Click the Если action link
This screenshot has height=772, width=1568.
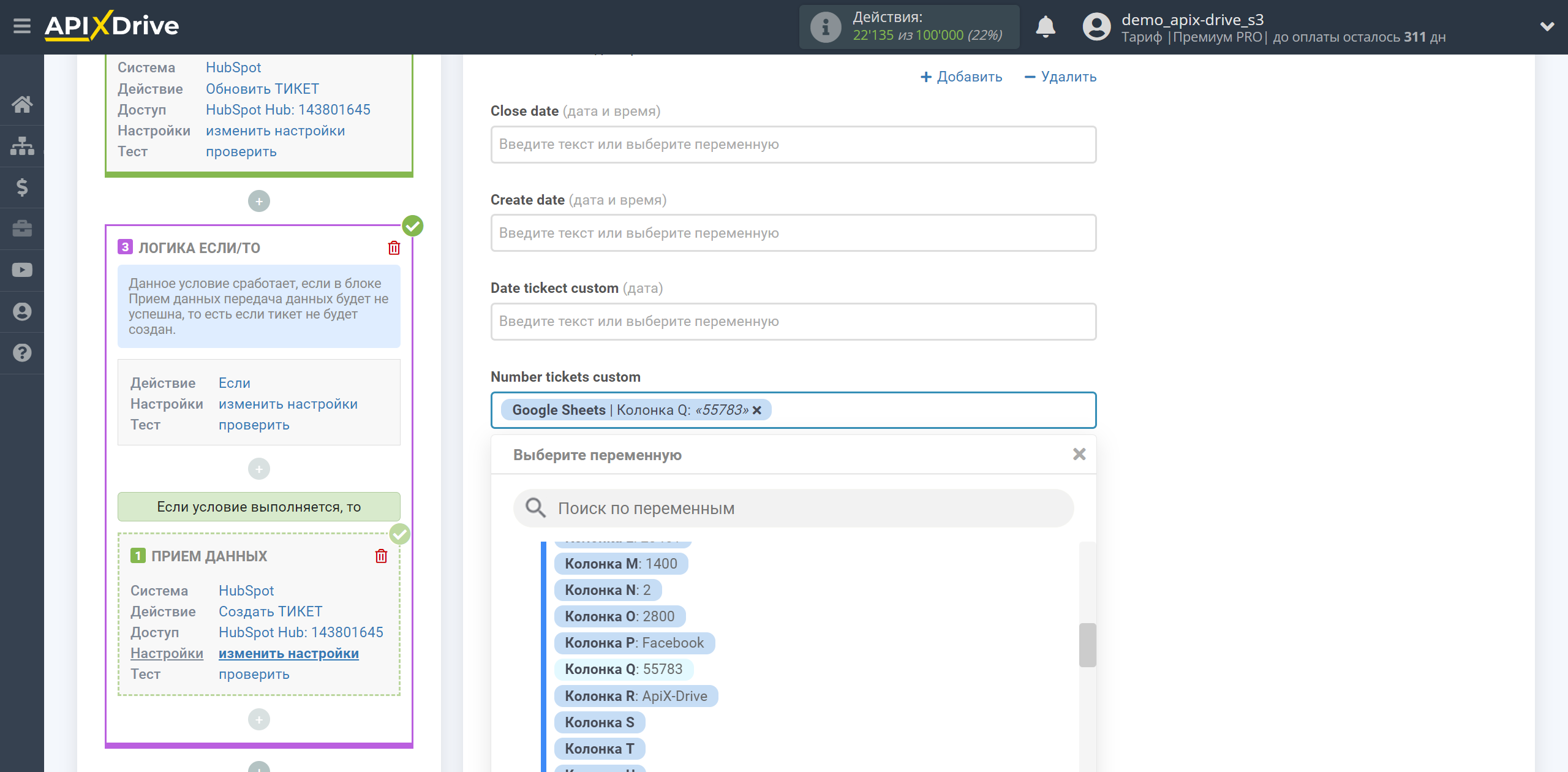235,383
